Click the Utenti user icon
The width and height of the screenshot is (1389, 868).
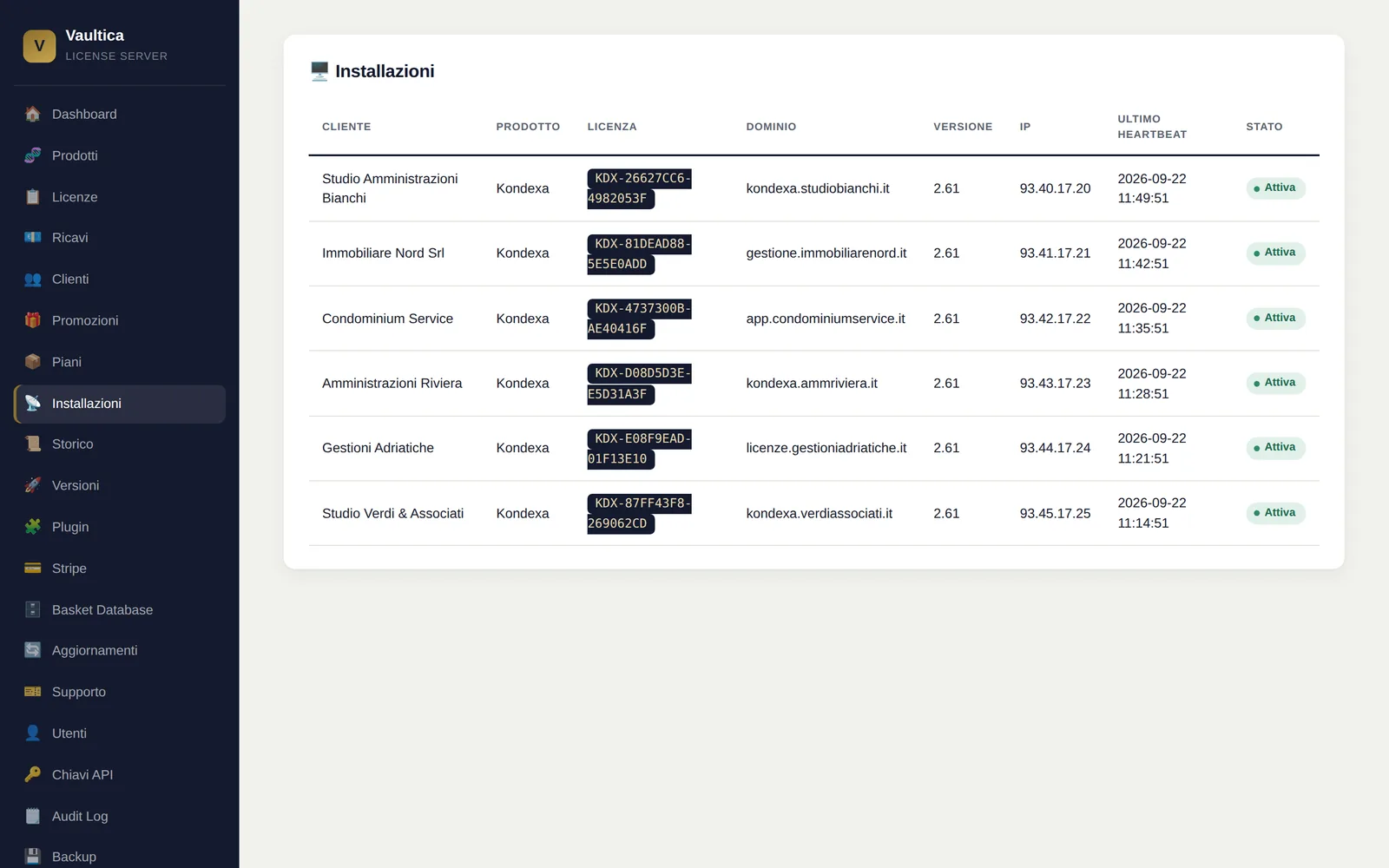pyautogui.click(x=33, y=733)
